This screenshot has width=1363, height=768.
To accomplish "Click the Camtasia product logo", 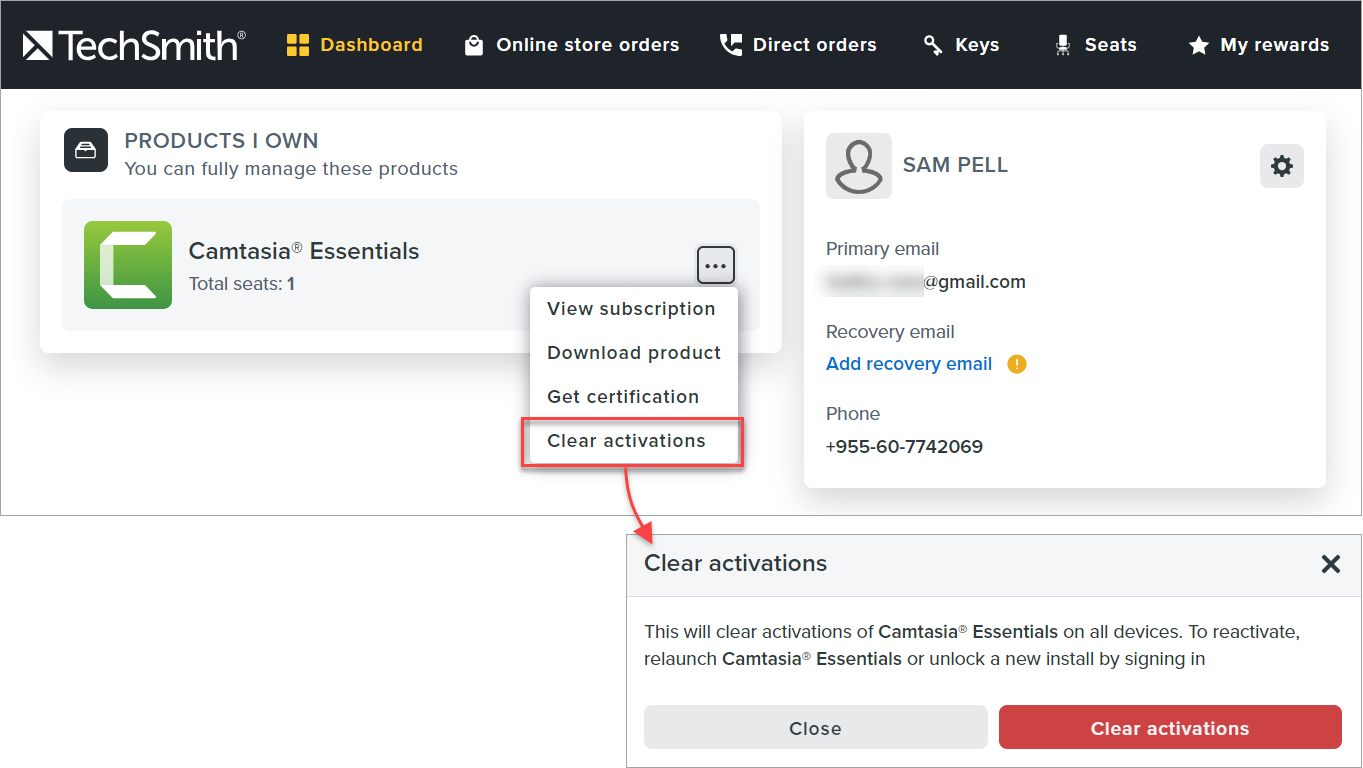I will [128, 265].
